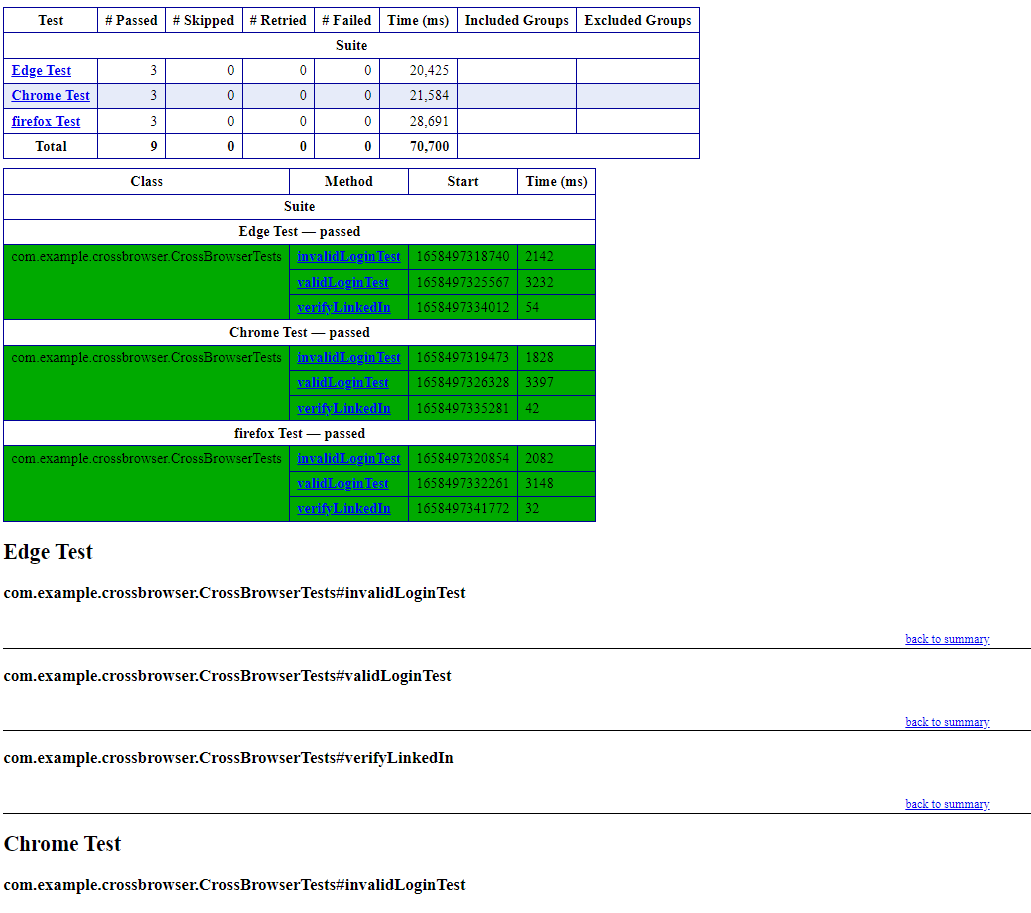1031x913 pixels.
Task: Click back to summary below validLoginTest heading
Action: pos(946,721)
